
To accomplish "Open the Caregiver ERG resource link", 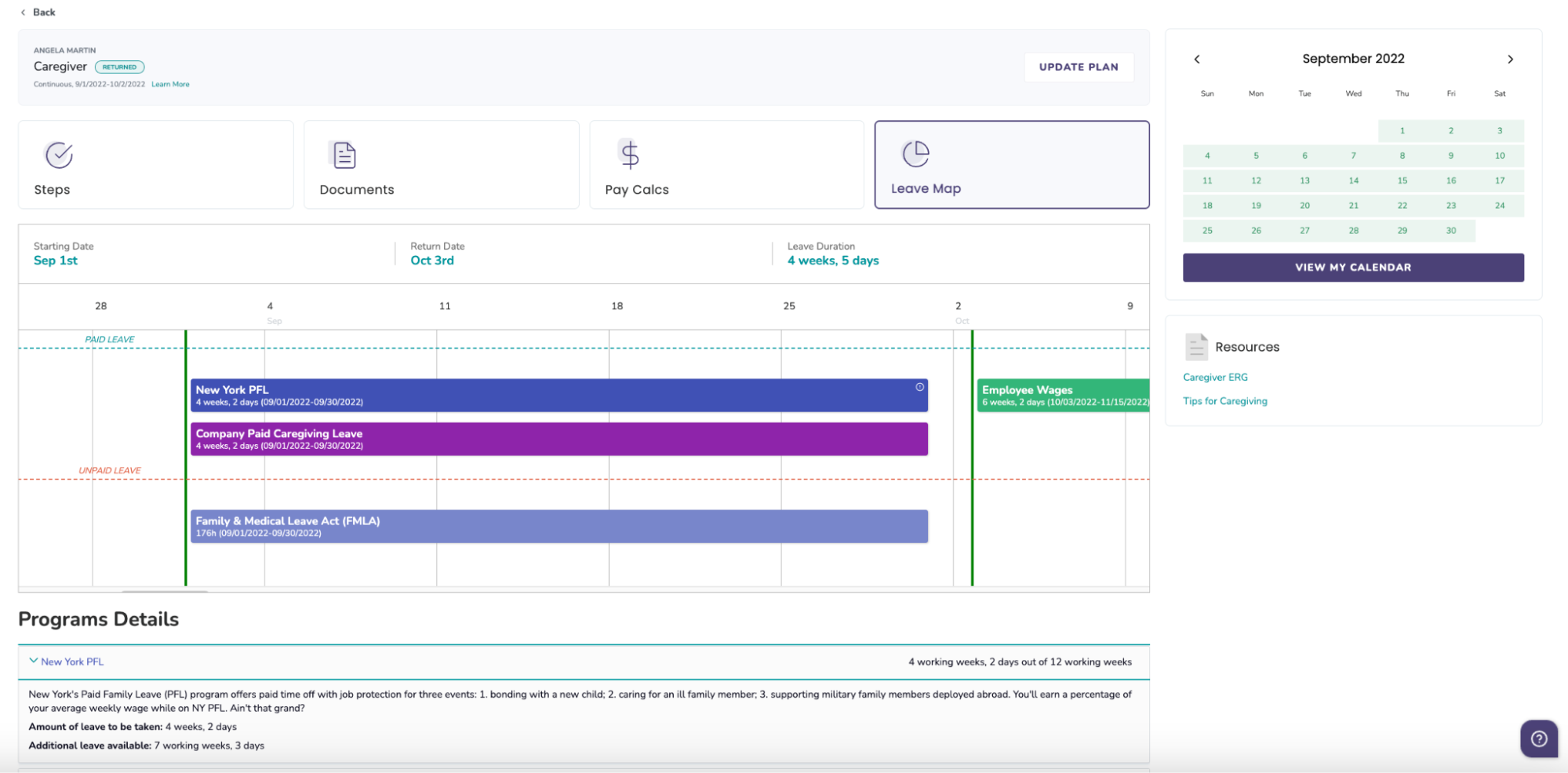I will 1214,377.
